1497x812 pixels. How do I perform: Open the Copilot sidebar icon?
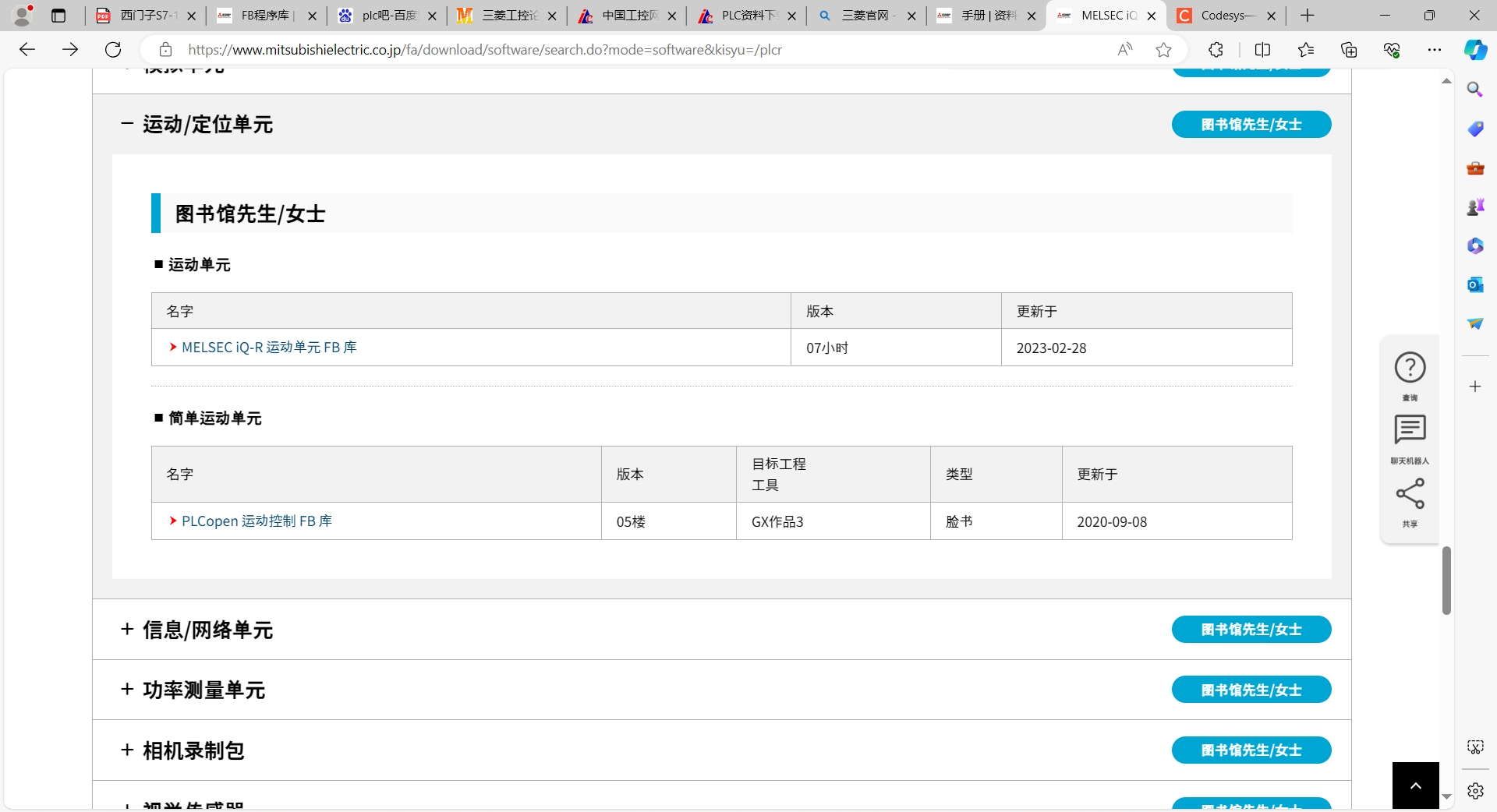pos(1474,50)
